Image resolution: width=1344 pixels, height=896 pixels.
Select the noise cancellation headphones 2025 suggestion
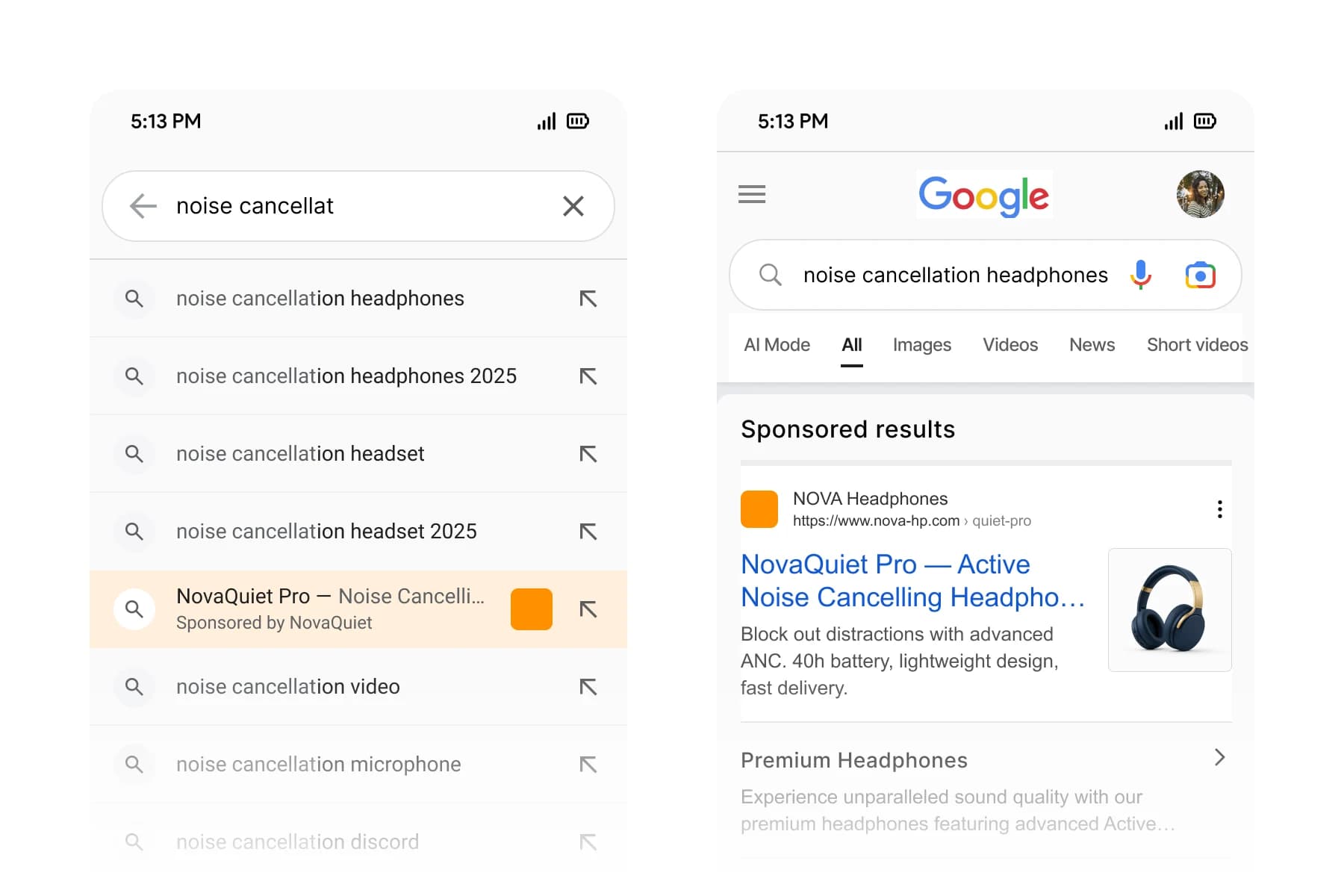(346, 376)
